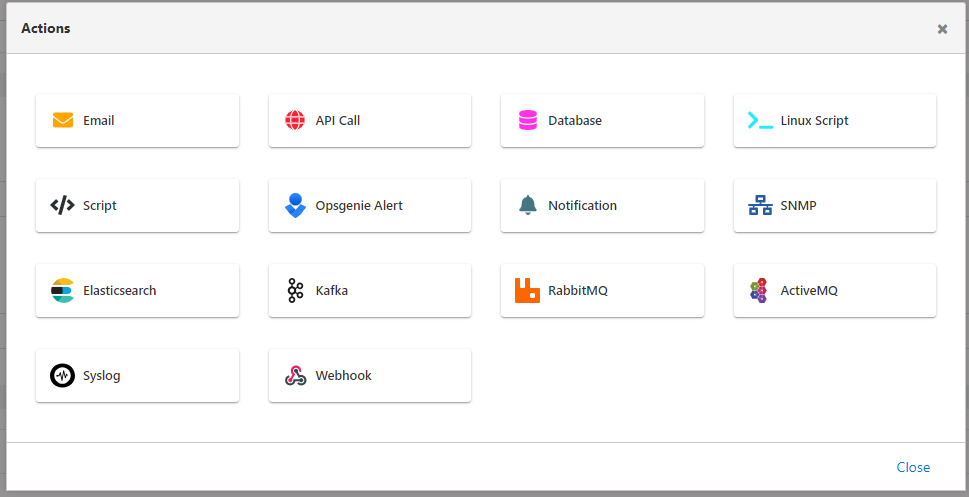This screenshot has width=969, height=497.
Task: Click the Email envelope icon
Action: click(x=63, y=121)
